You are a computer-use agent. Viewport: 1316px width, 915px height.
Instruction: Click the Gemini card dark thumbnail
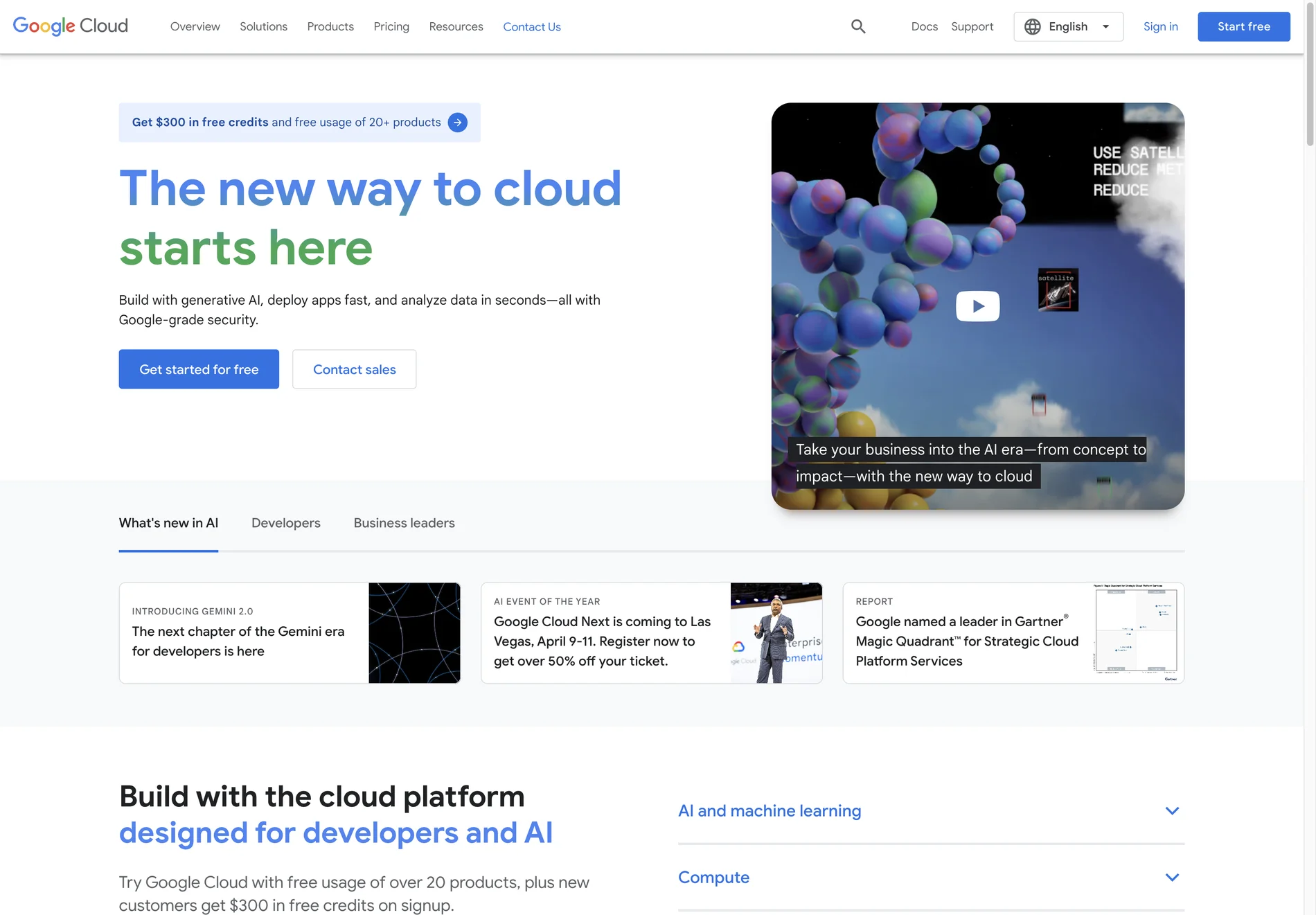pos(414,633)
